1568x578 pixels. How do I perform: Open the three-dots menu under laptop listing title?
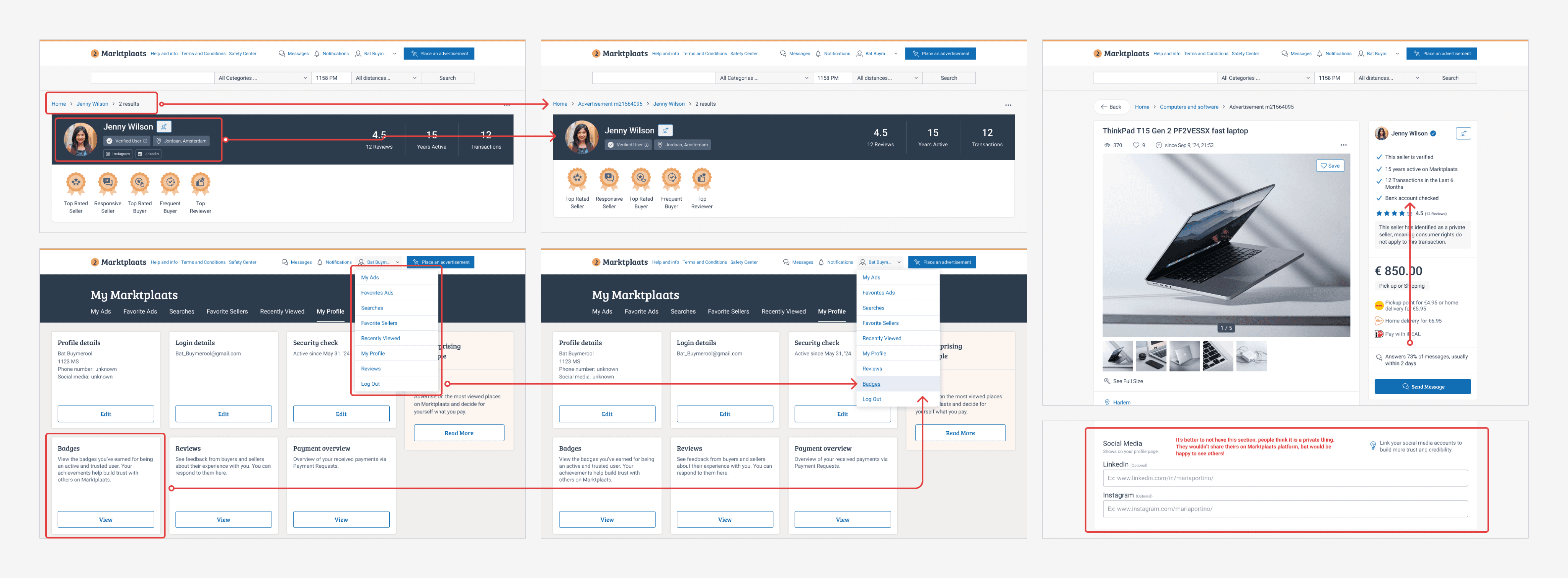click(x=1343, y=145)
